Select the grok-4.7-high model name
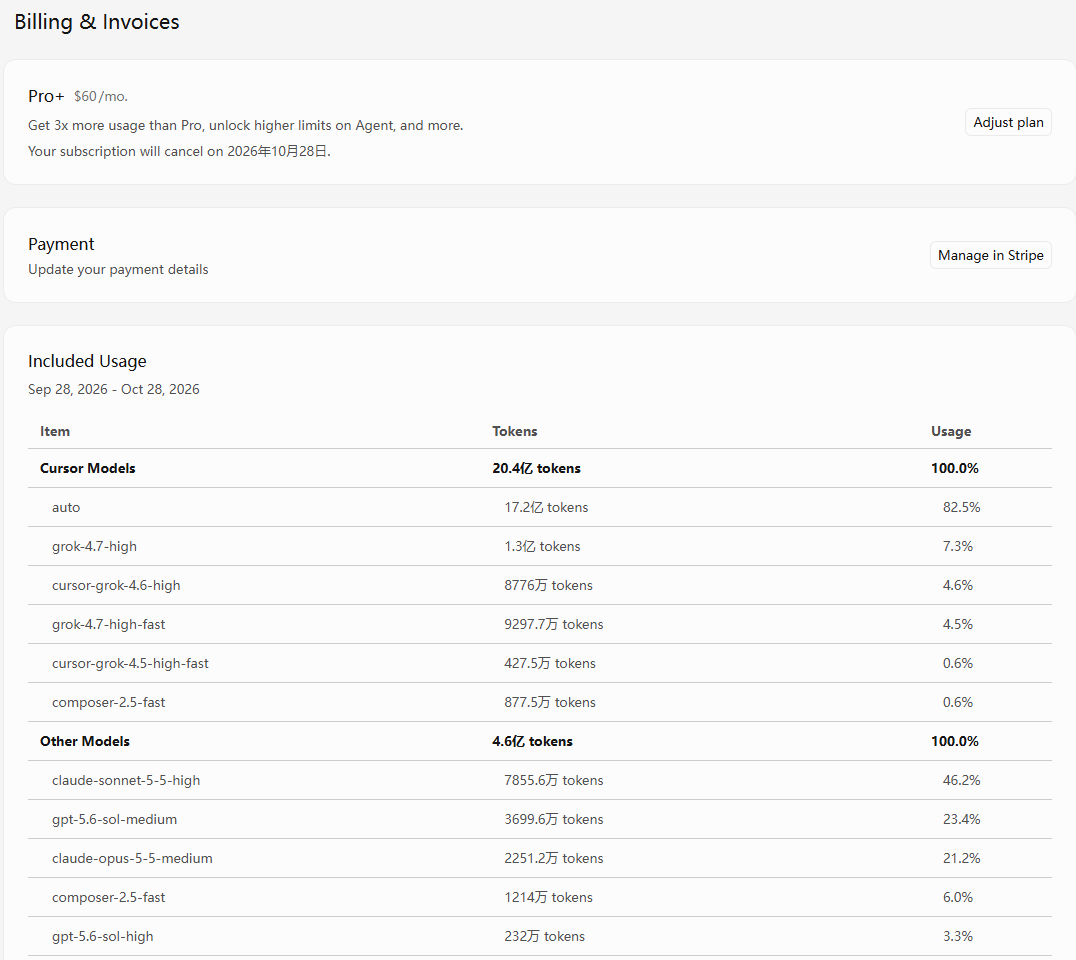 point(95,546)
